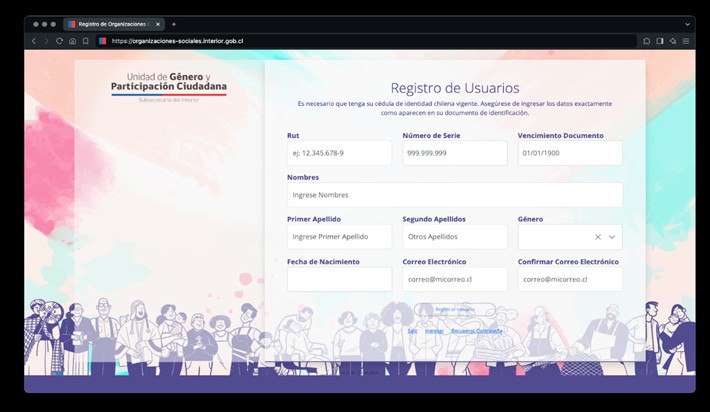Follow the Recuperar Contraseña link

[x=477, y=331]
